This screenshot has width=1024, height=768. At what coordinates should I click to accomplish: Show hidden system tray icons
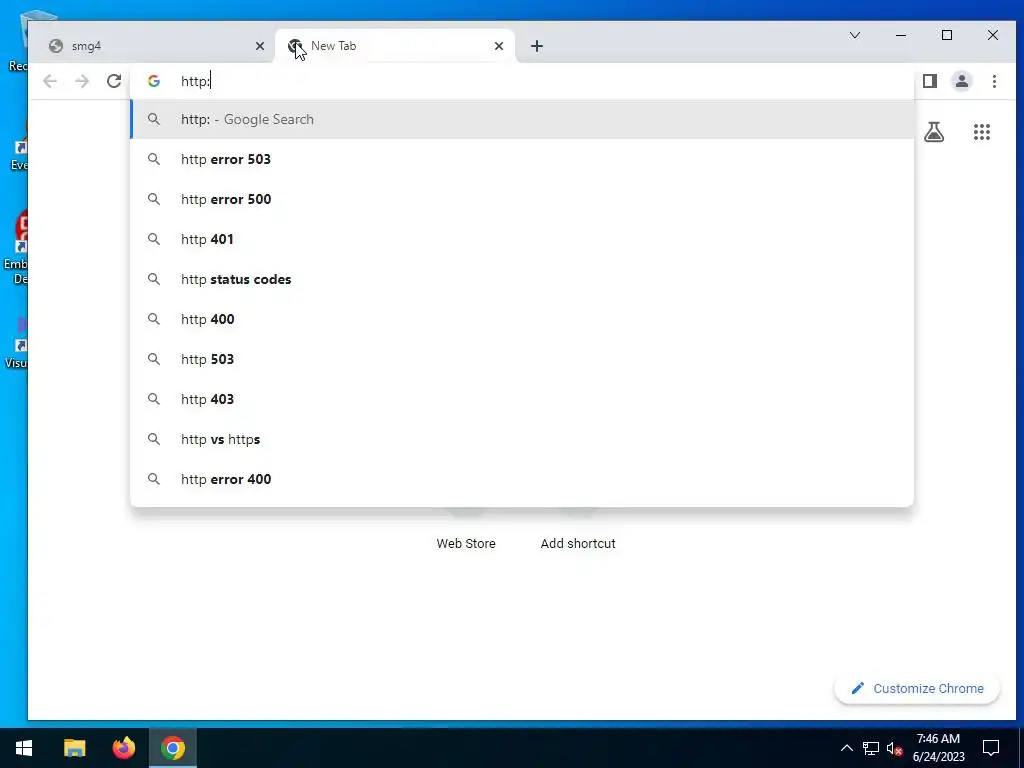point(846,748)
